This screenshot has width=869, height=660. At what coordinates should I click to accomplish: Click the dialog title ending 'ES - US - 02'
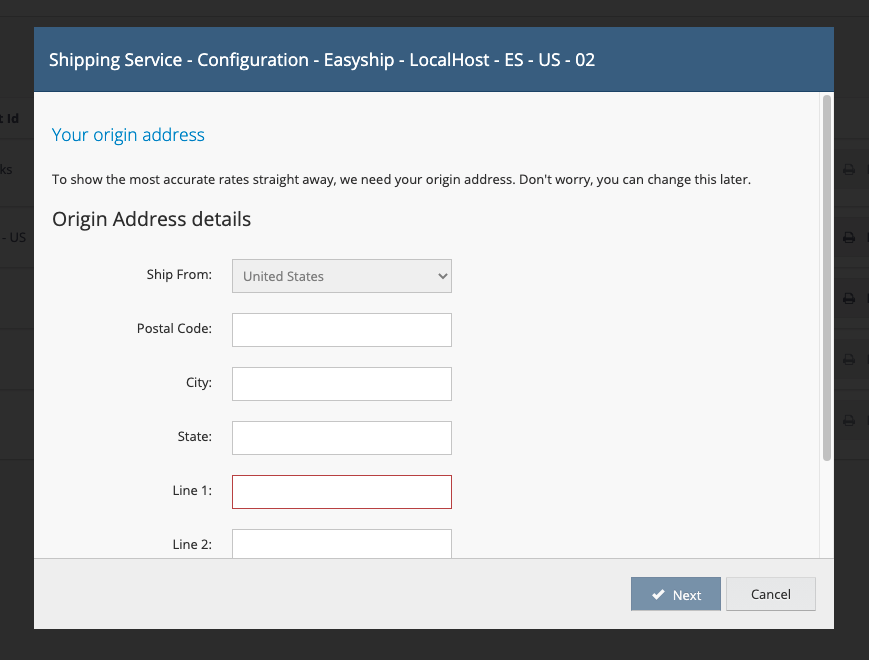(x=322, y=60)
